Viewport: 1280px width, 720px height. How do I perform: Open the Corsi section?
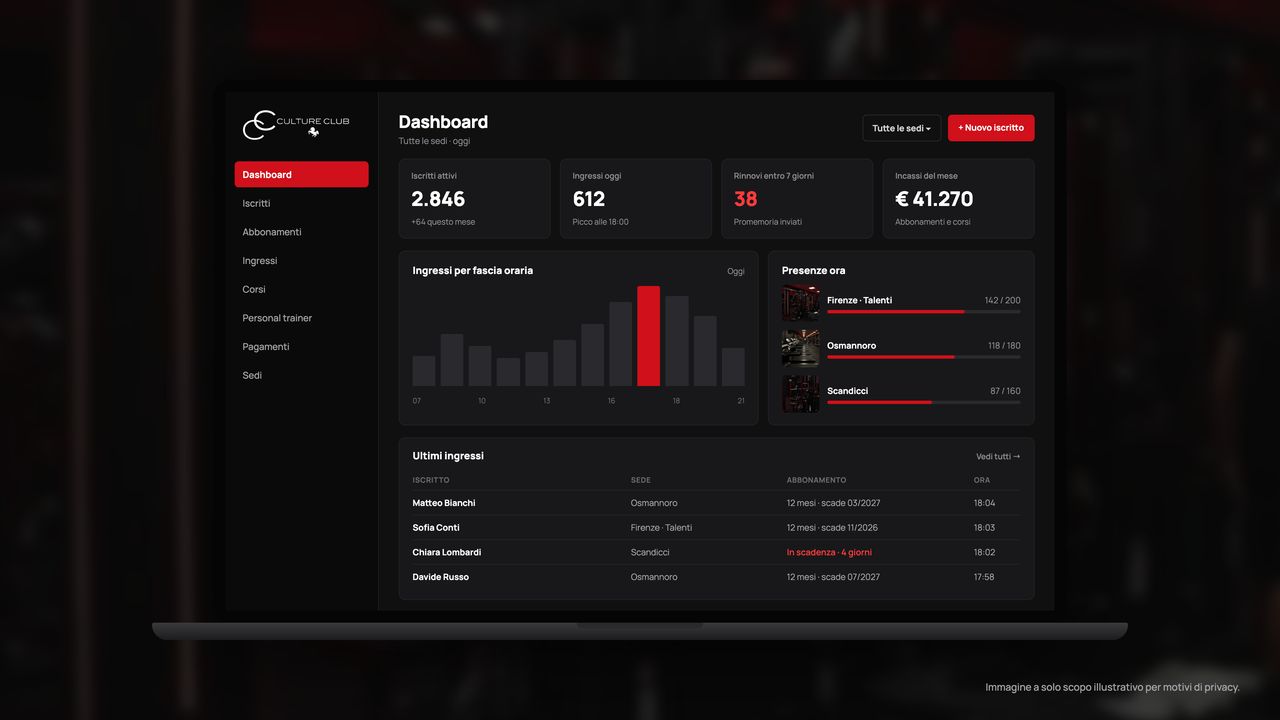[x=254, y=289]
